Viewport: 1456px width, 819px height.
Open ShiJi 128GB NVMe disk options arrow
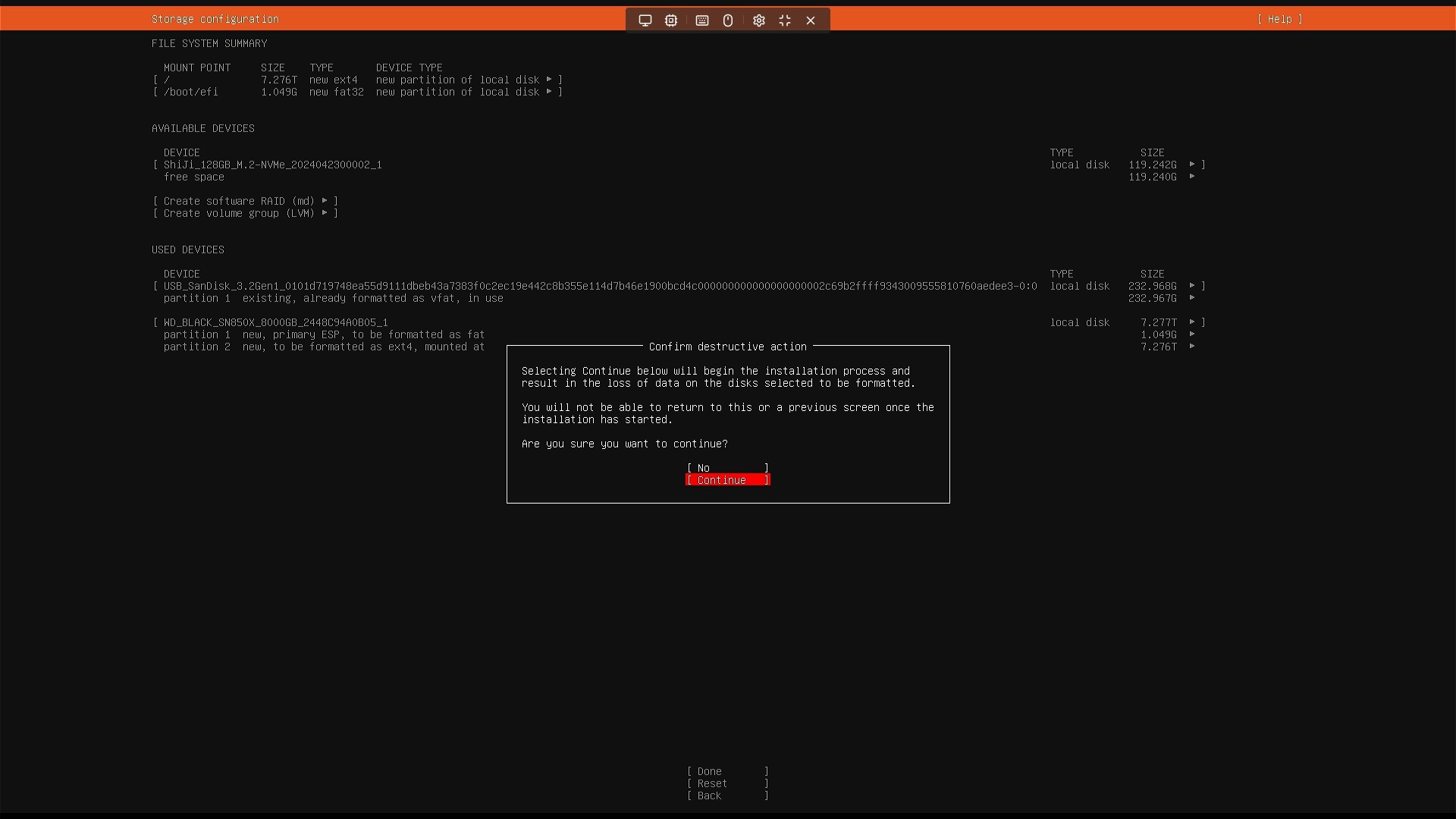click(x=1192, y=165)
